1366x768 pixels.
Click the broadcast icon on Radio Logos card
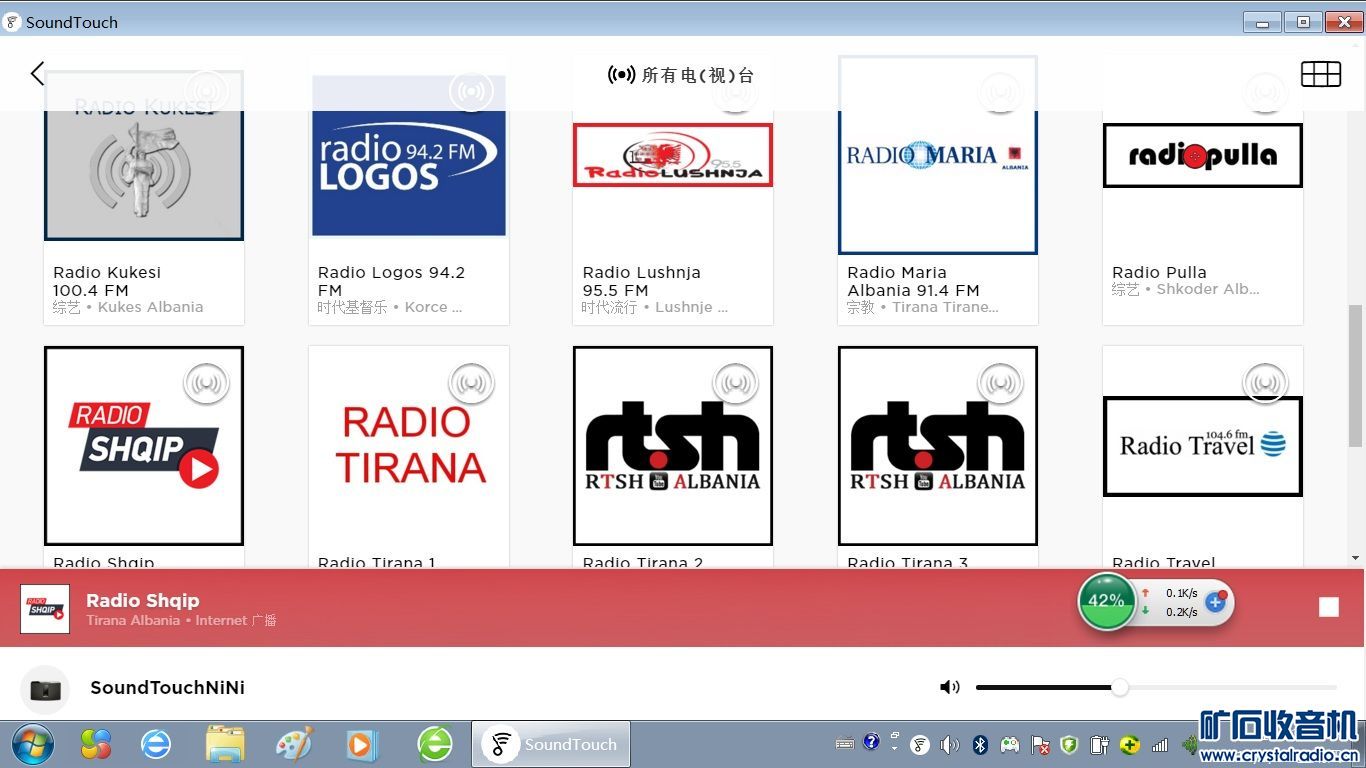pyautogui.click(x=471, y=91)
